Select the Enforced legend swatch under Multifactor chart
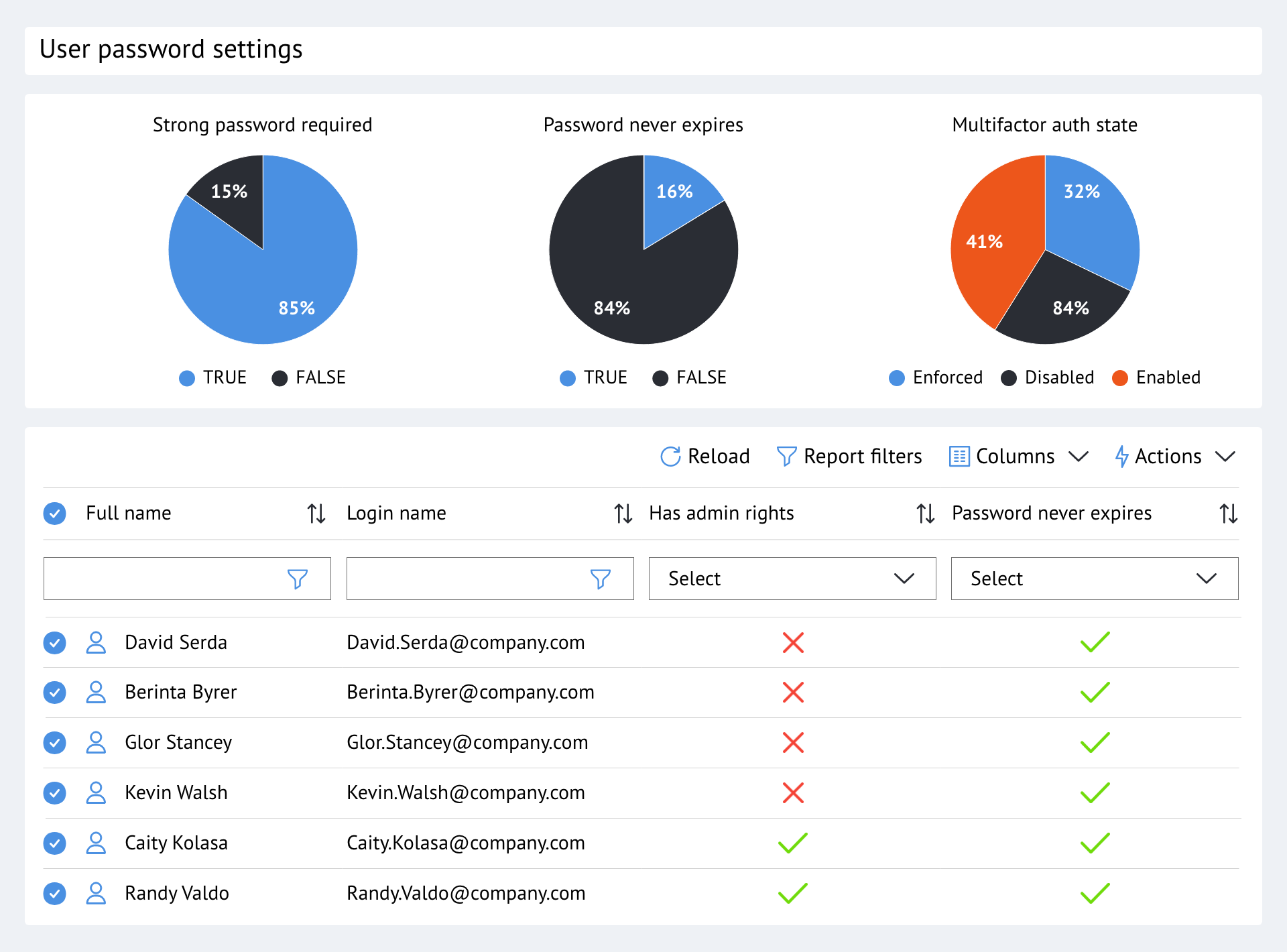The image size is (1287, 952). click(896, 377)
